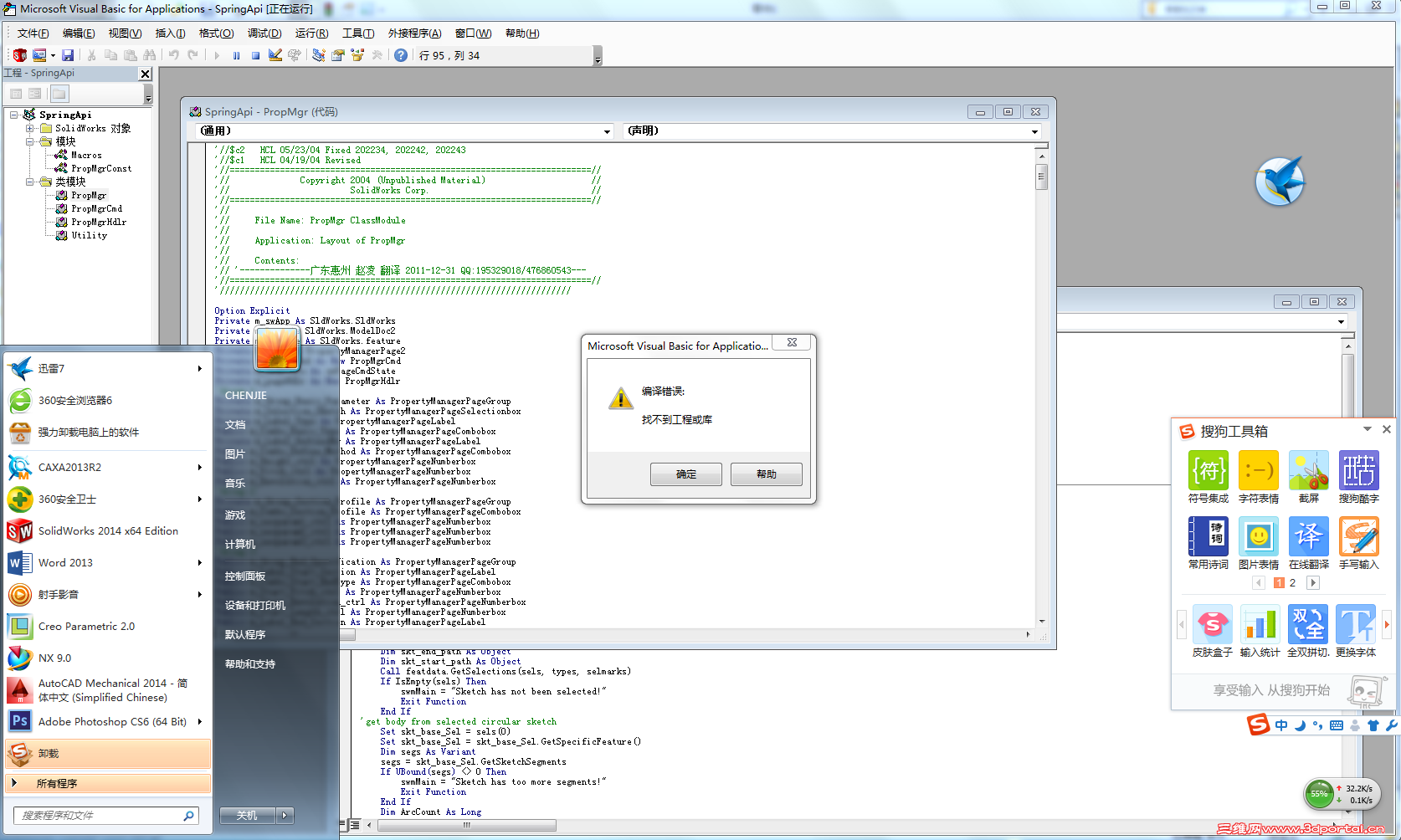Expand the SolidWorks 对象 folder node
This screenshot has width=1401, height=840.
pyautogui.click(x=29, y=128)
